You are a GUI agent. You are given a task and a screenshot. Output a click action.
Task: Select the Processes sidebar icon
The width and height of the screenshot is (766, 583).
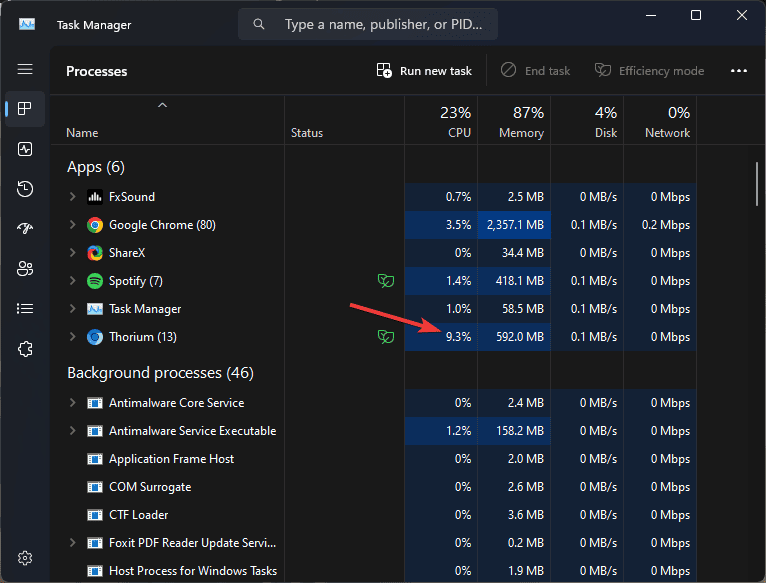coord(25,108)
